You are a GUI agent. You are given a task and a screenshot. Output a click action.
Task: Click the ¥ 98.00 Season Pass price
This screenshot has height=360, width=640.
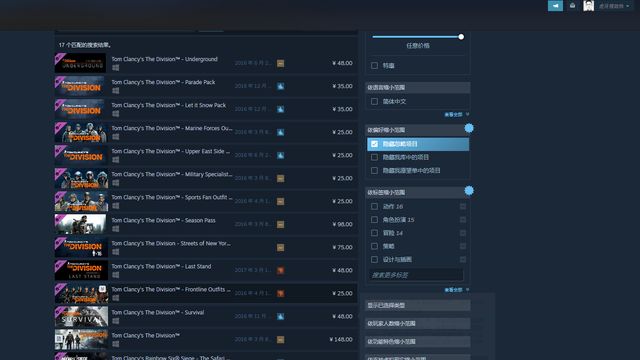click(342, 224)
